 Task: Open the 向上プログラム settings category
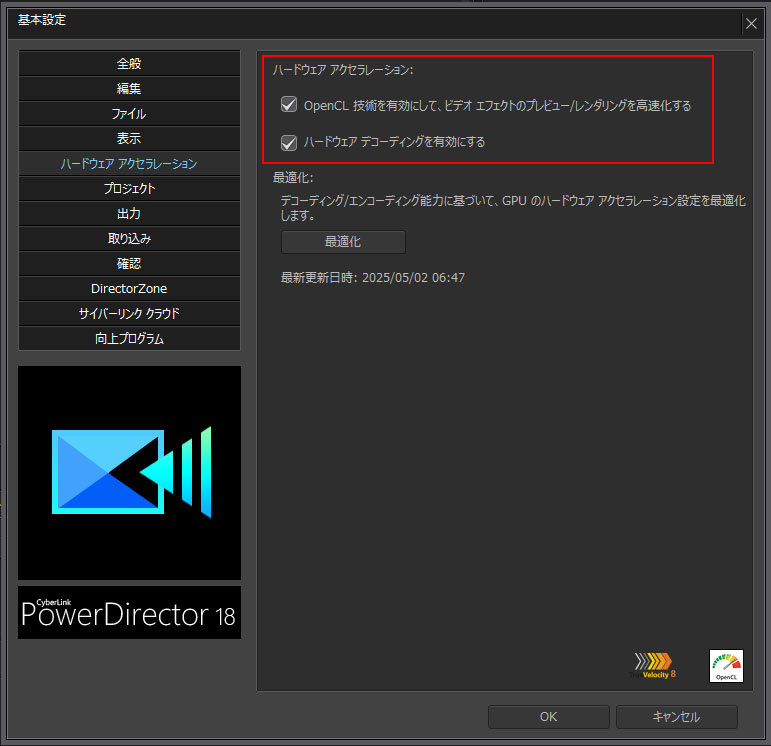pyautogui.click(x=129, y=338)
